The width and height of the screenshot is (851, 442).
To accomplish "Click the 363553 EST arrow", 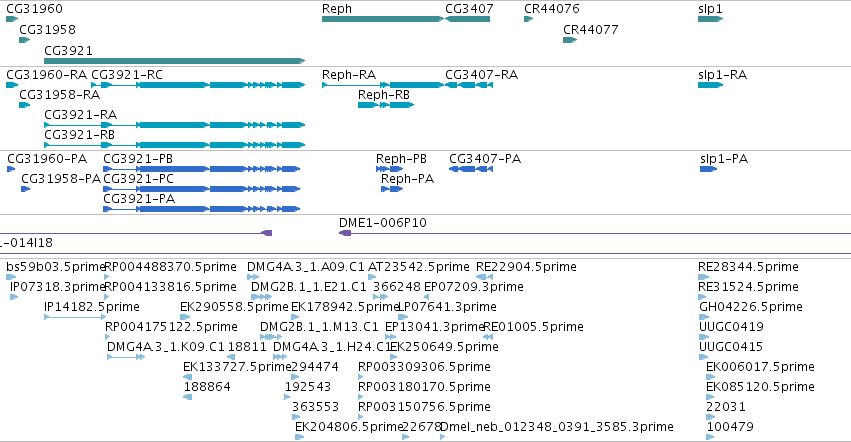I will (296, 417).
